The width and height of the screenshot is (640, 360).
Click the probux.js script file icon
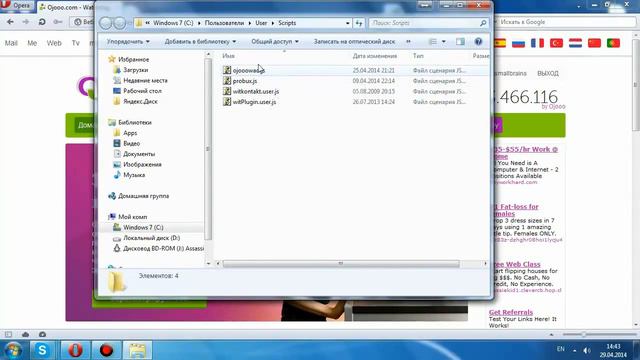tap(227, 81)
